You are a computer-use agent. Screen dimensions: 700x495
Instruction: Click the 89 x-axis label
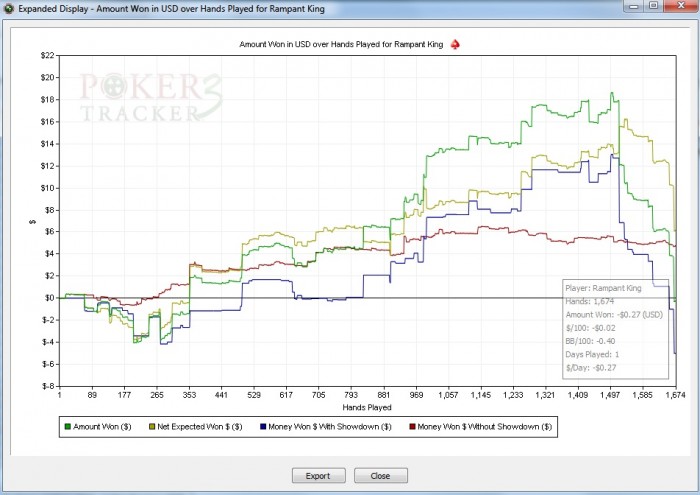[92, 395]
